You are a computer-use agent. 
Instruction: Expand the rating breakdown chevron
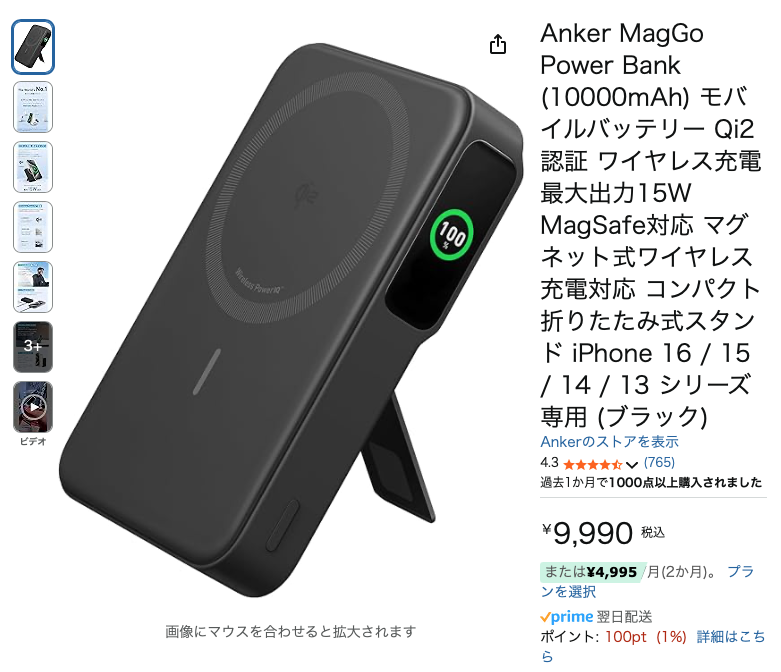click(632, 465)
